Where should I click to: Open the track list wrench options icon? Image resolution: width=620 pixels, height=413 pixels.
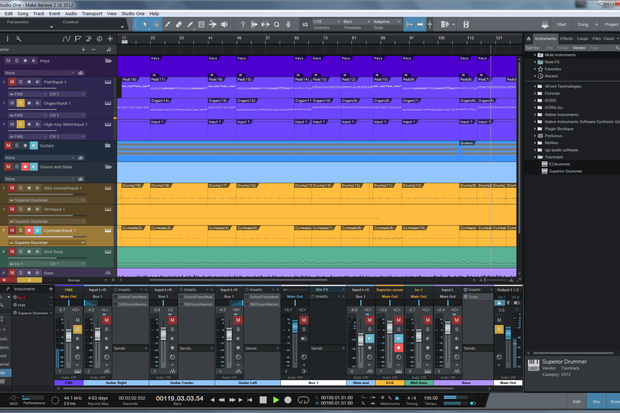click(18, 39)
